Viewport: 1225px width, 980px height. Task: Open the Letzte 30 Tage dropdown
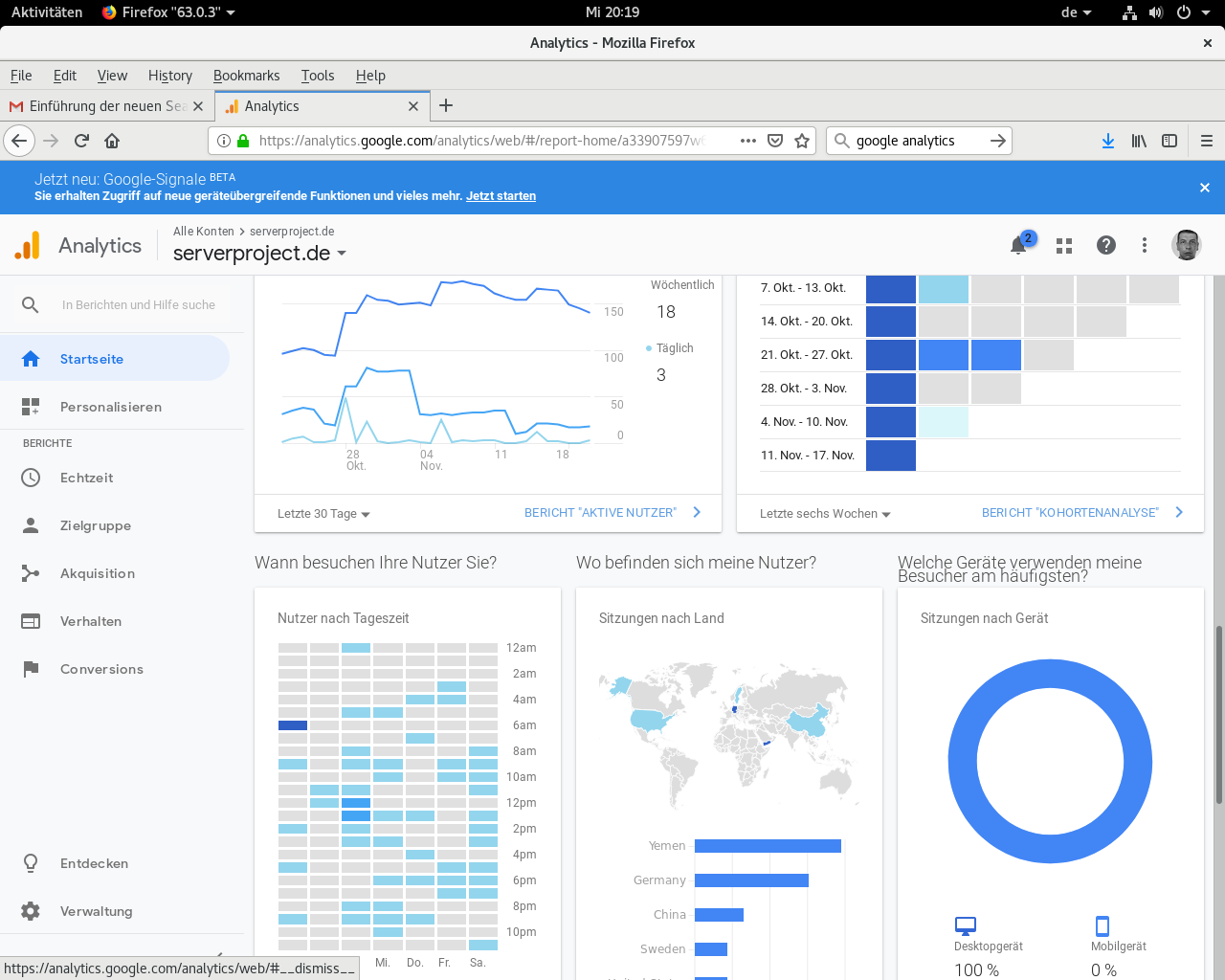[x=323, y=514]
